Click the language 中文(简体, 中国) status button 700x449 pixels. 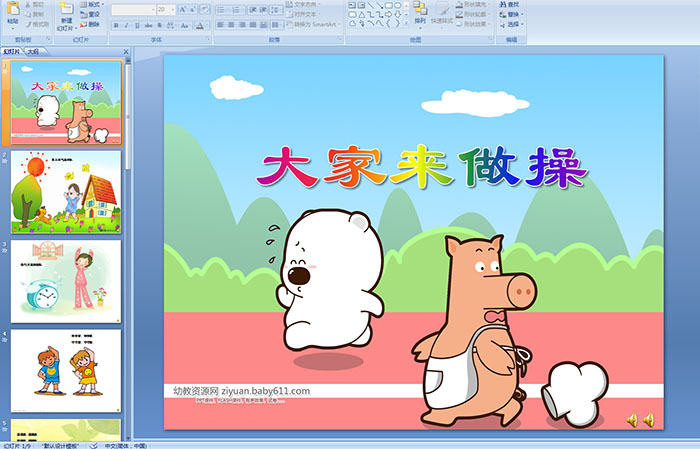(125, 445)
